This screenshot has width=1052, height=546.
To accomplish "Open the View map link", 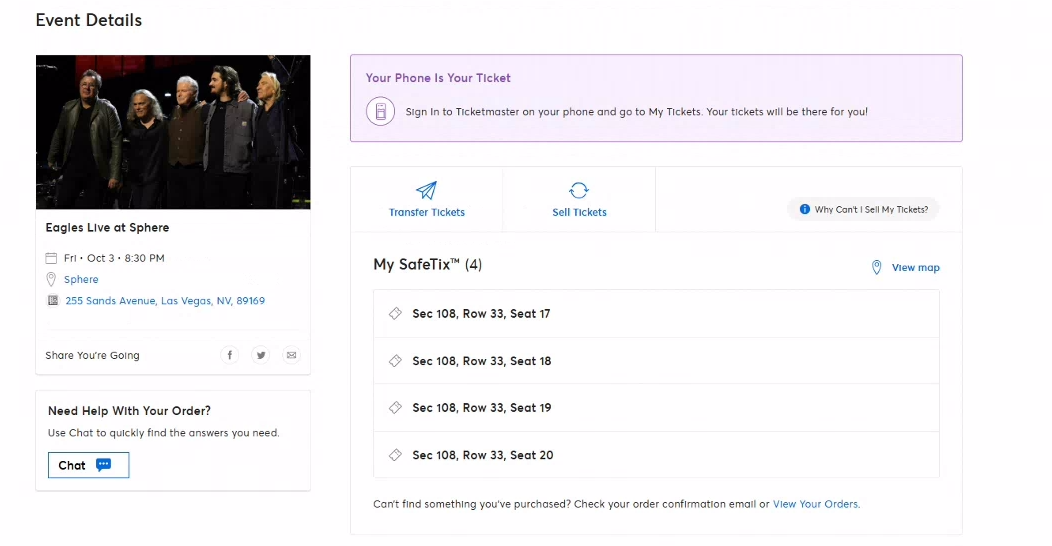I will pos(915,268).
